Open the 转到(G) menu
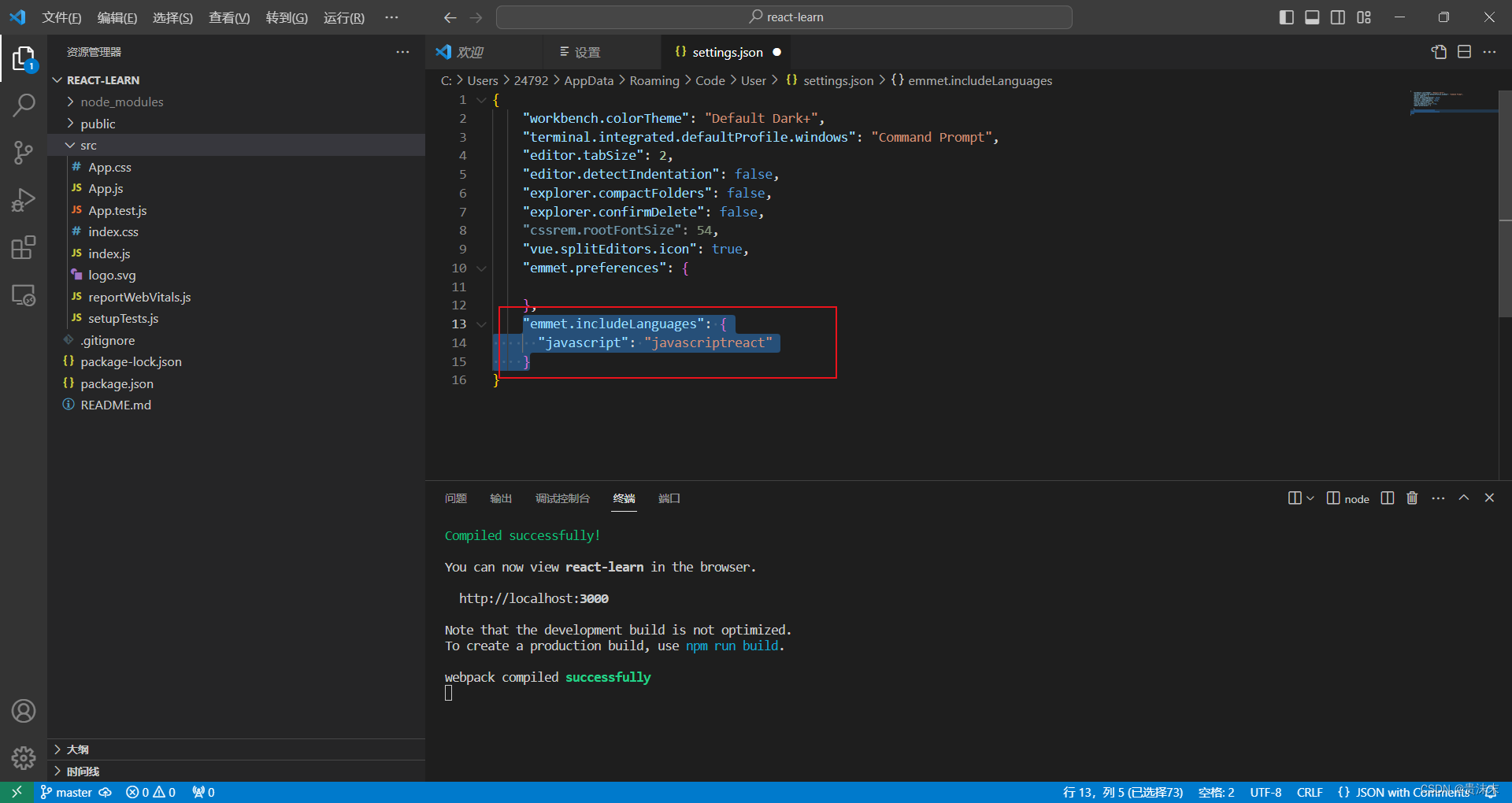The image size is (1512, 803). 287,17
